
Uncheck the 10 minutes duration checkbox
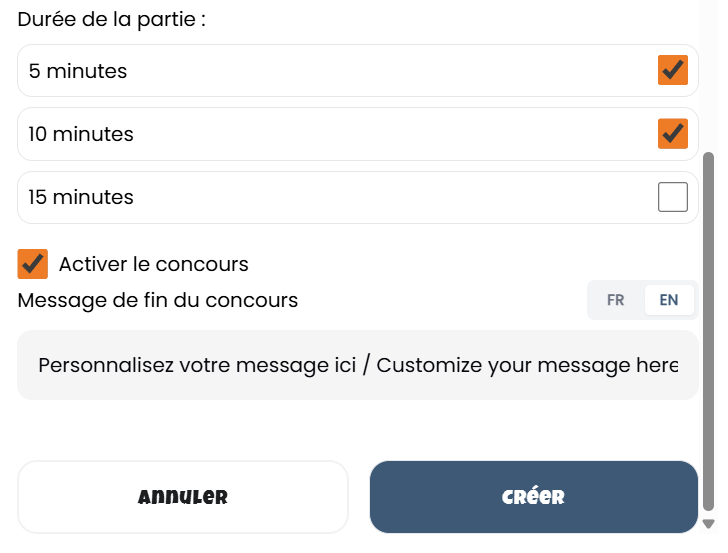672,133
